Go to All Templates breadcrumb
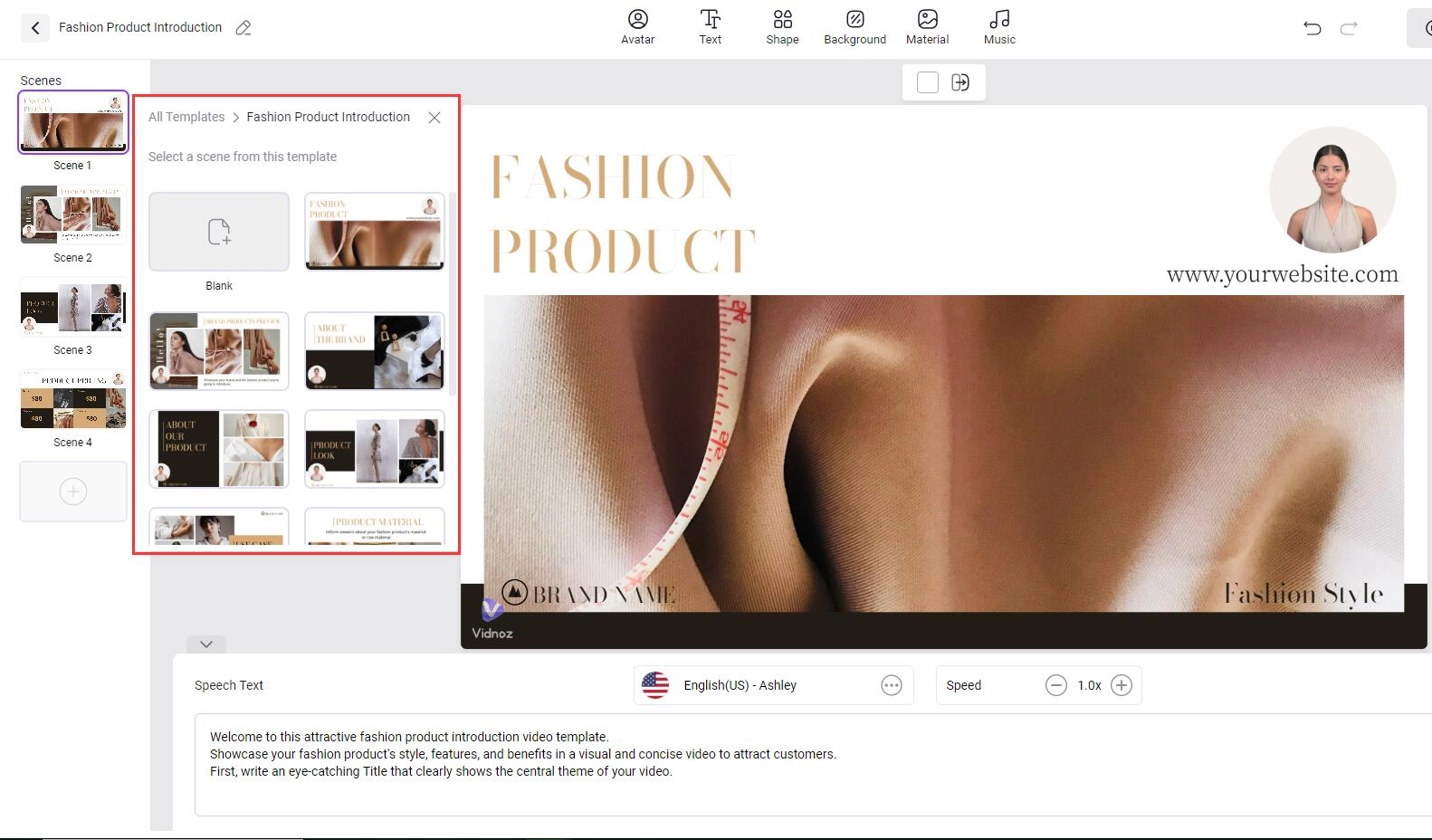 tap(186, 117)
